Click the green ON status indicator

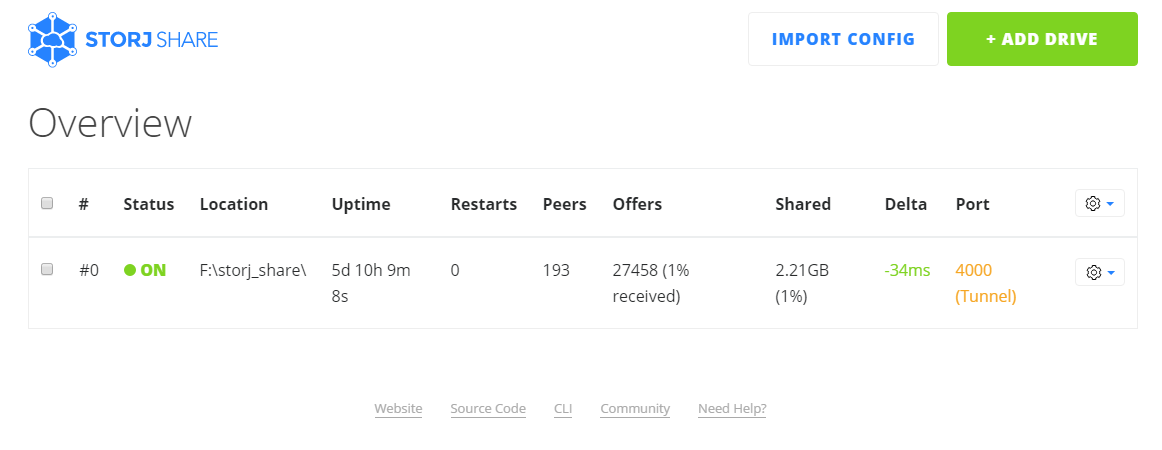tap(145, 270)
